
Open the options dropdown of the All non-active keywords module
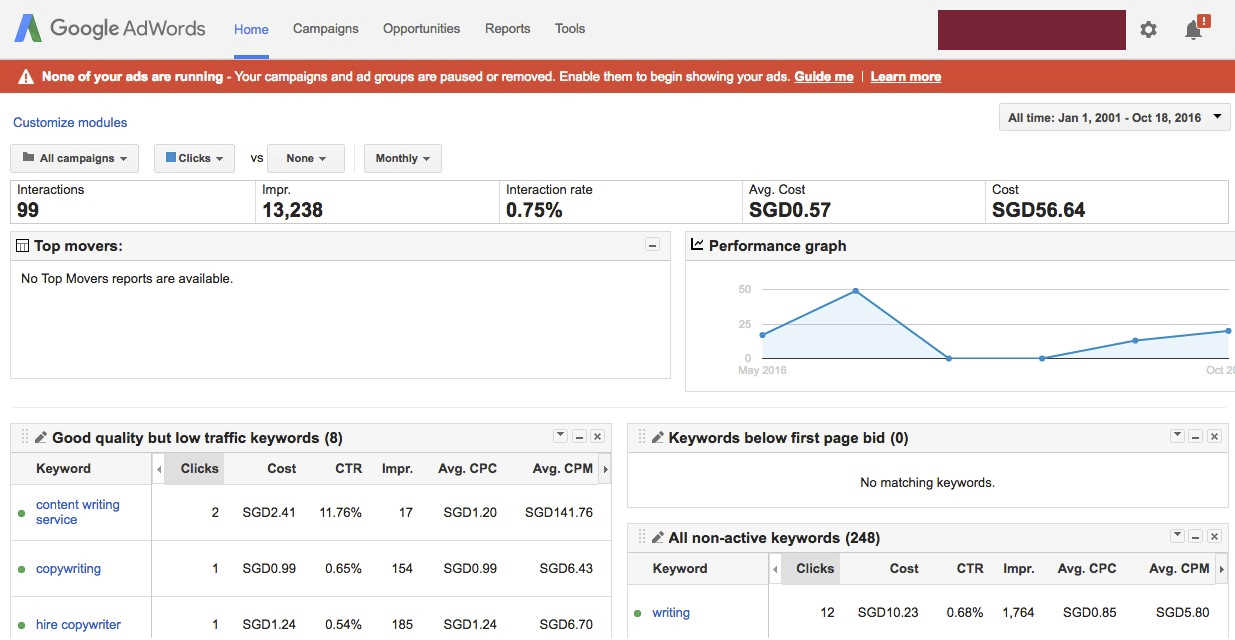click(1178, 537)
